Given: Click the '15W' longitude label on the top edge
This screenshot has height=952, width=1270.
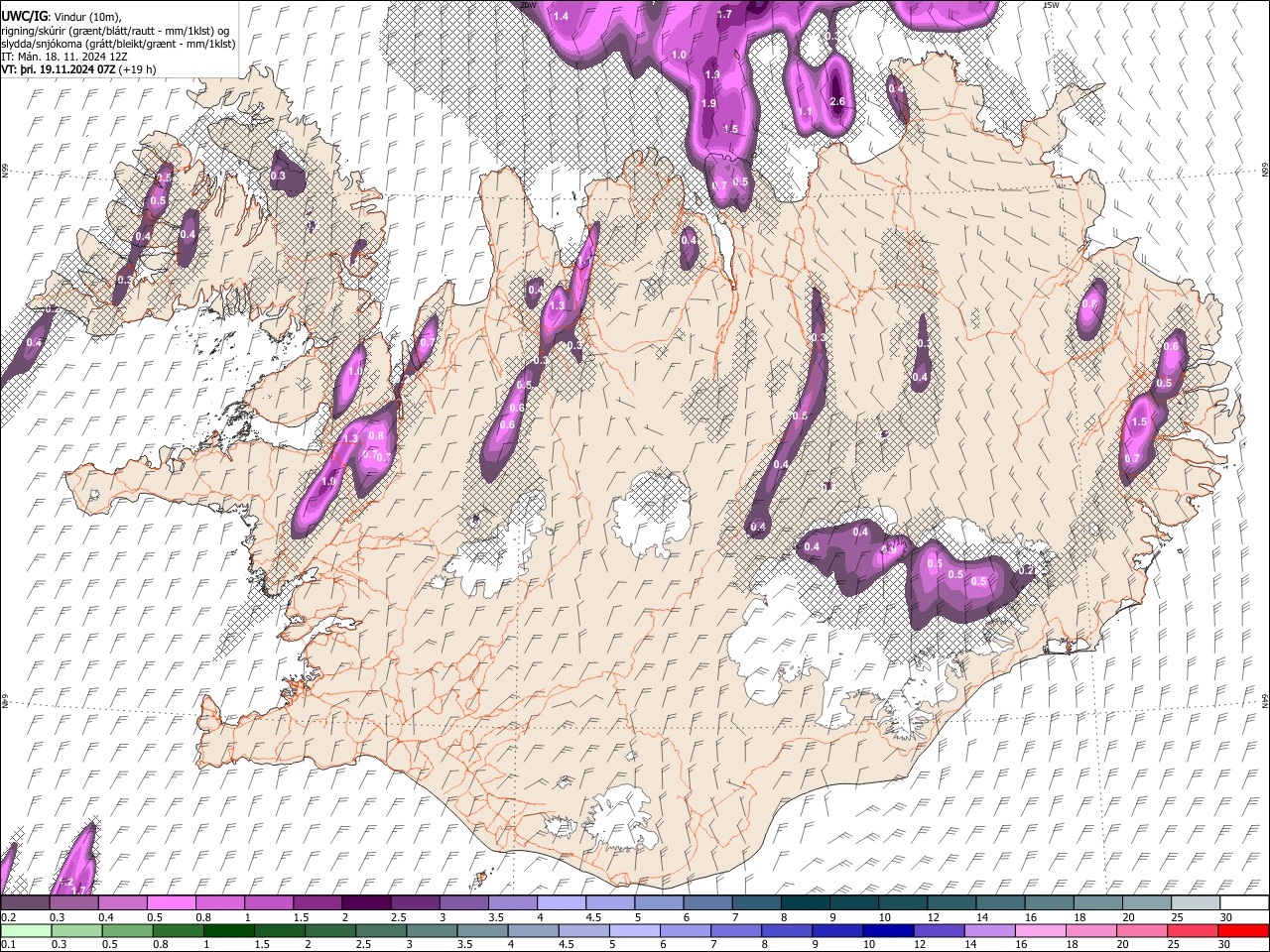Looking at the screenshot, I should pyautogui.click(x=1051, y=5).
